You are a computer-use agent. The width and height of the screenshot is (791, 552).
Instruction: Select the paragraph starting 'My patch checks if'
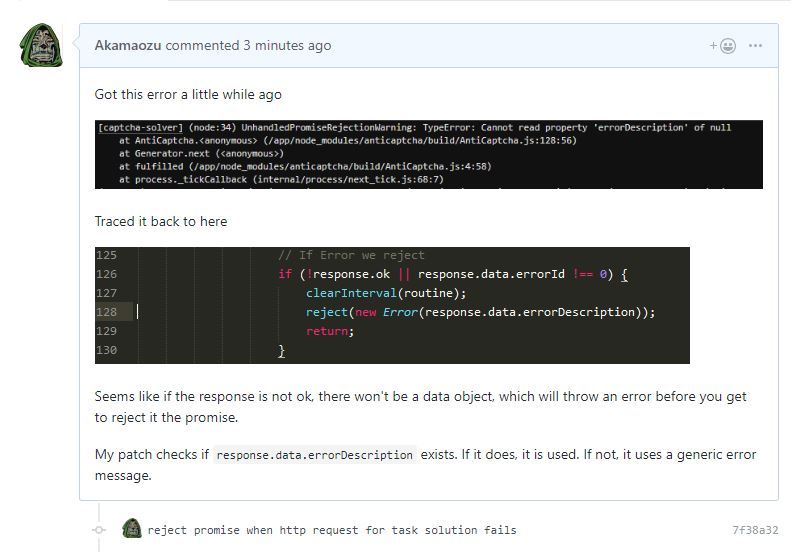coord(425,465)
